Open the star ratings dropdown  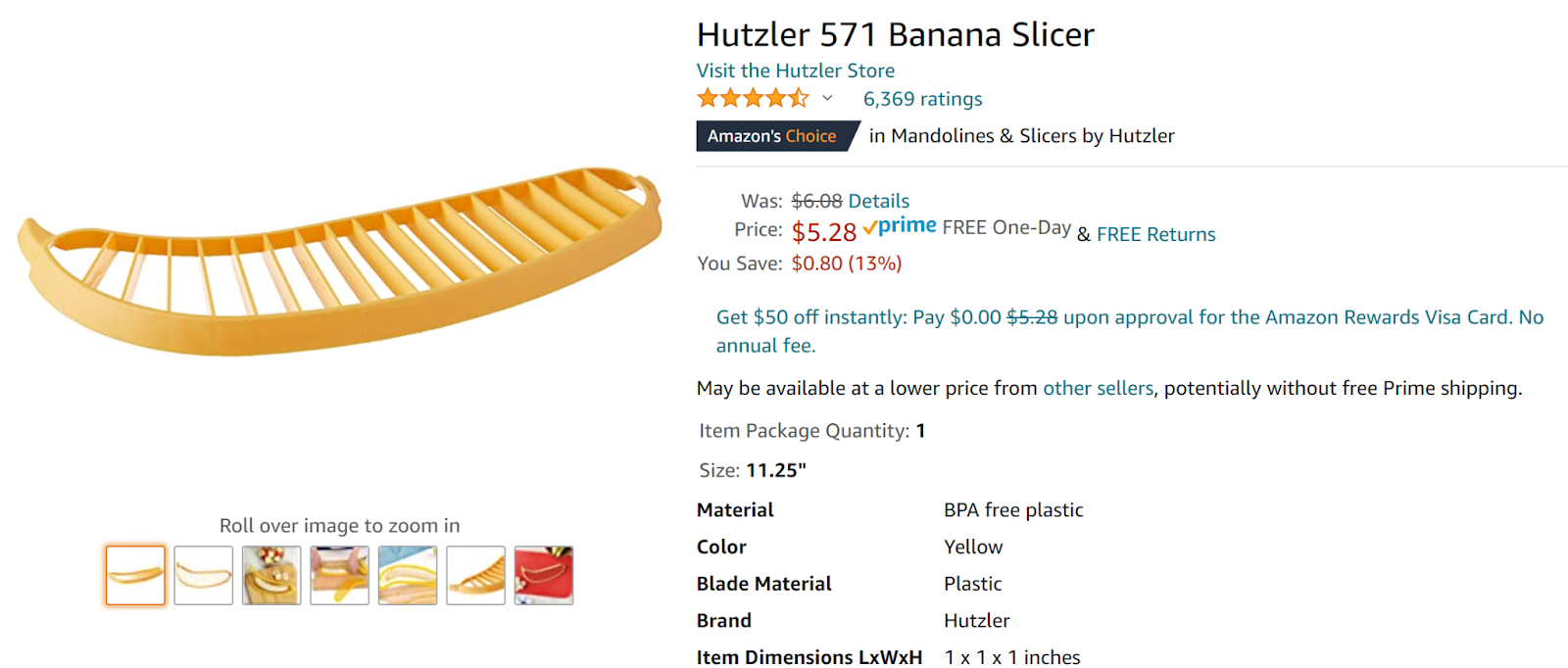pyautogui.click(x=827, y=98)
